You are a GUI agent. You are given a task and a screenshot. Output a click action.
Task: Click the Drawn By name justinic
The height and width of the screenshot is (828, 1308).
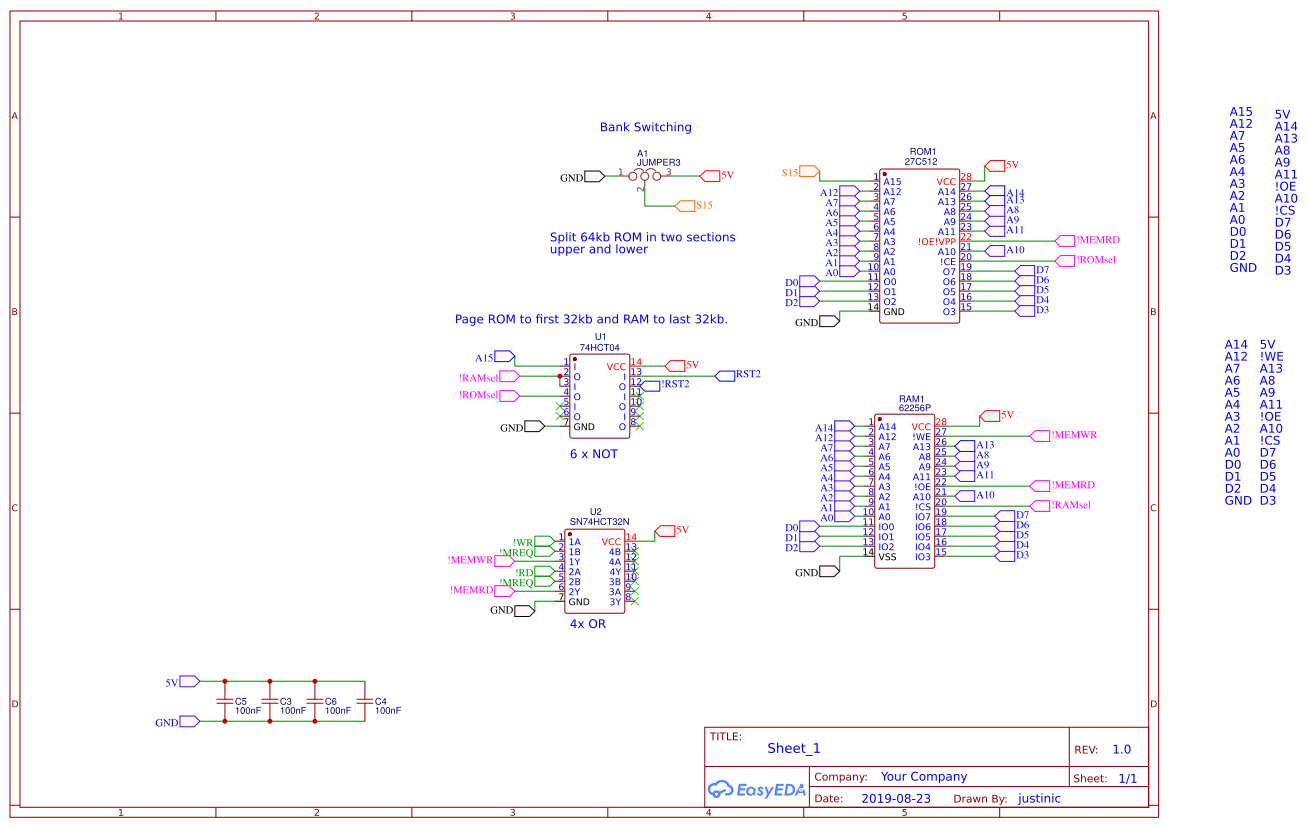click(1039, 798)
